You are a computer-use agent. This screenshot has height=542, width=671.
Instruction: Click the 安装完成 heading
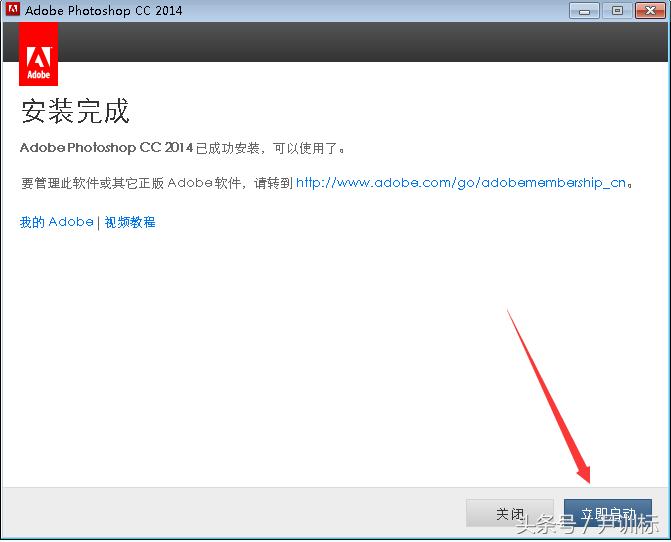pyautogui.click(x=75, y=111)
